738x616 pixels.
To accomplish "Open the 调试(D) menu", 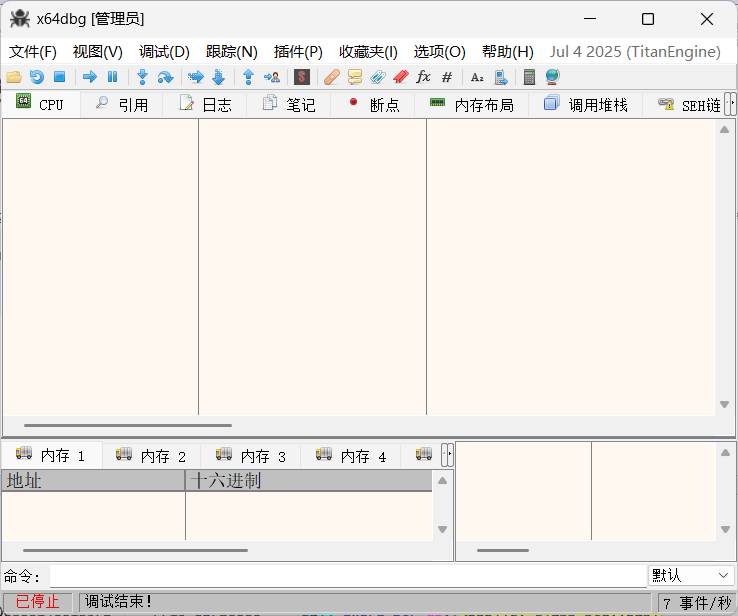I will click(x=164, y=52).
